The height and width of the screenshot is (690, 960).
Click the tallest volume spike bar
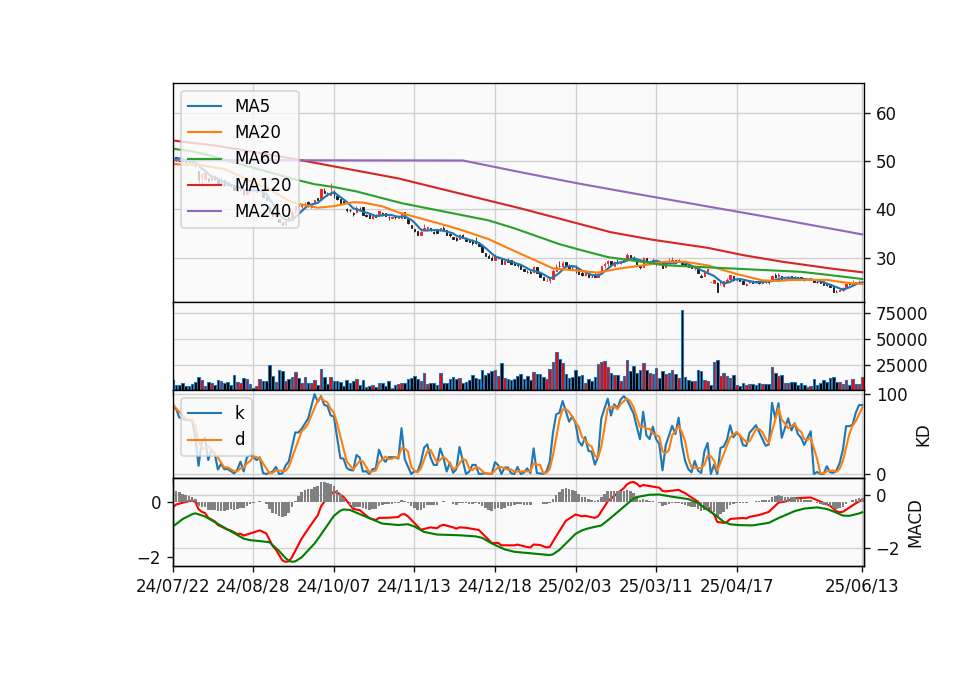[x=682, y=351]
